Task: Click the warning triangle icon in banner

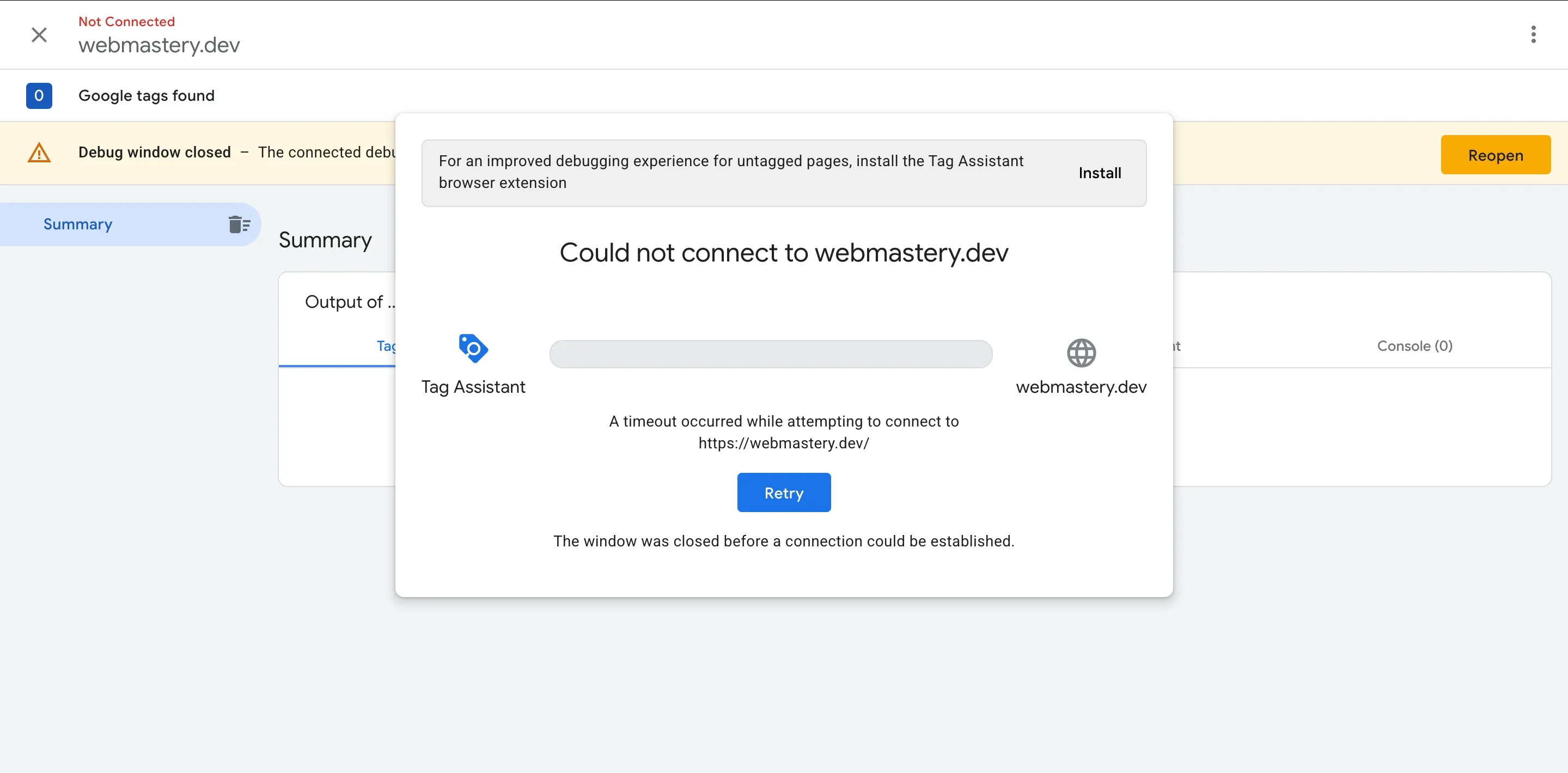Action: (38, 153)
